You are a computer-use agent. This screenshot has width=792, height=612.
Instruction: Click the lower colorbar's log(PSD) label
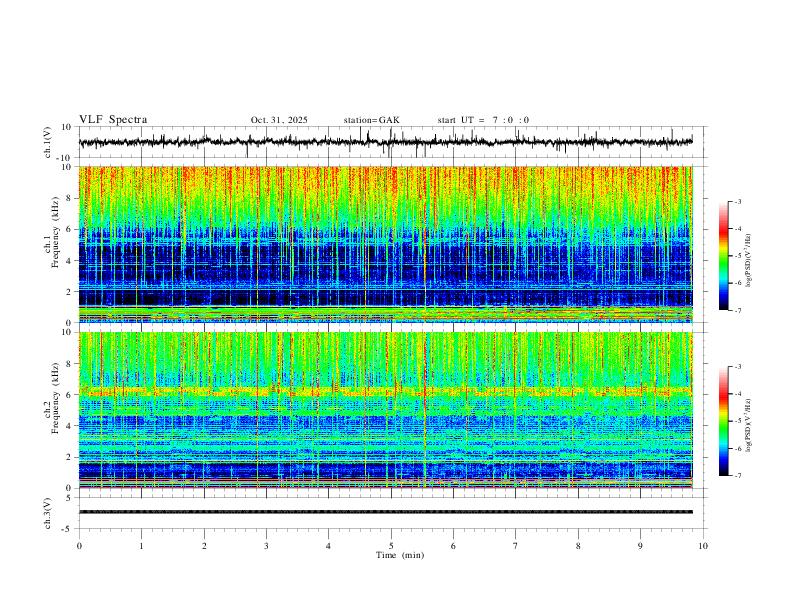[x=749, y=426]
